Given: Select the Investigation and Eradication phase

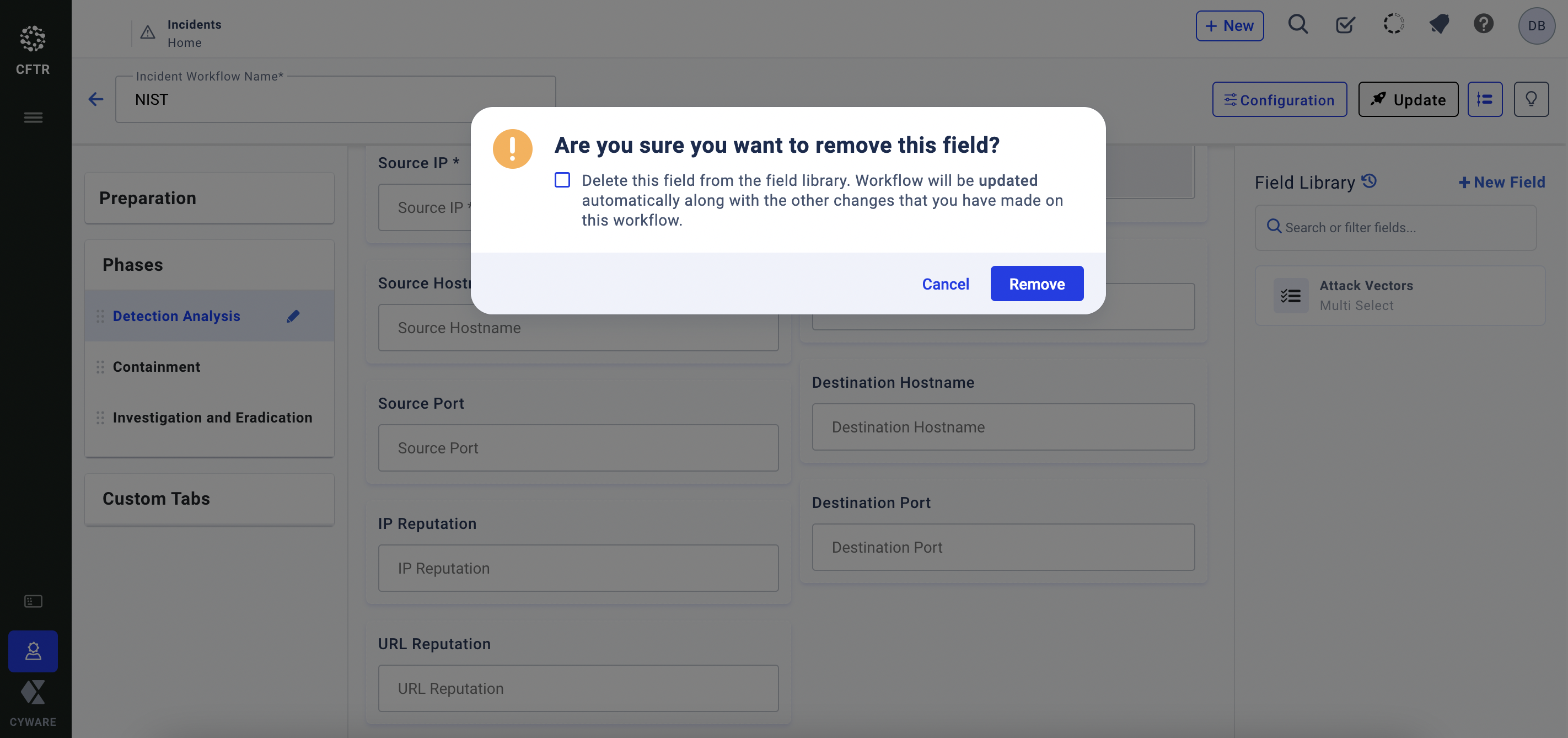Looking at the screenshot, I should 212,418.
